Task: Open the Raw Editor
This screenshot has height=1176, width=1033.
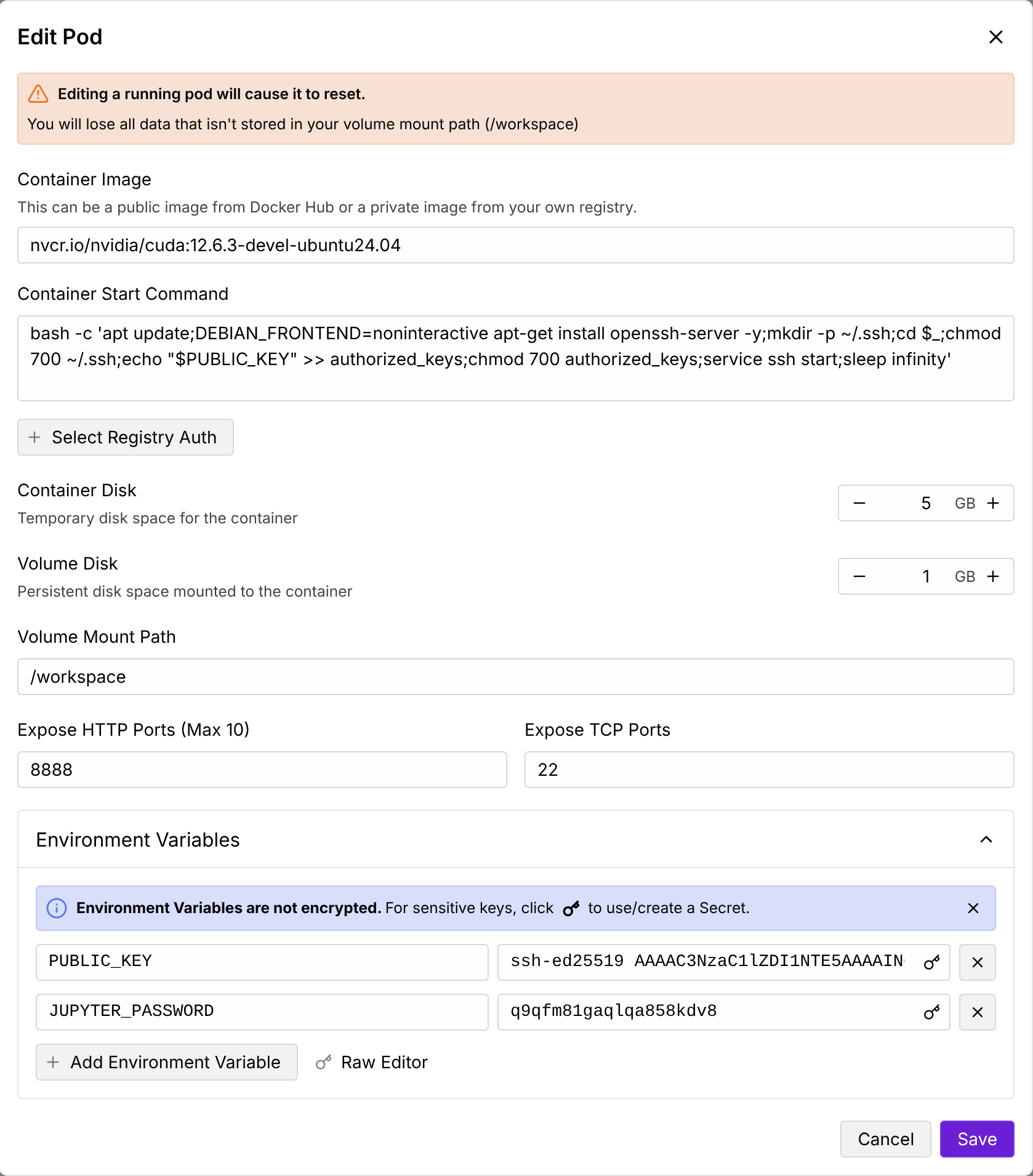Action: pyautogui.click(x=372, y=1062)
